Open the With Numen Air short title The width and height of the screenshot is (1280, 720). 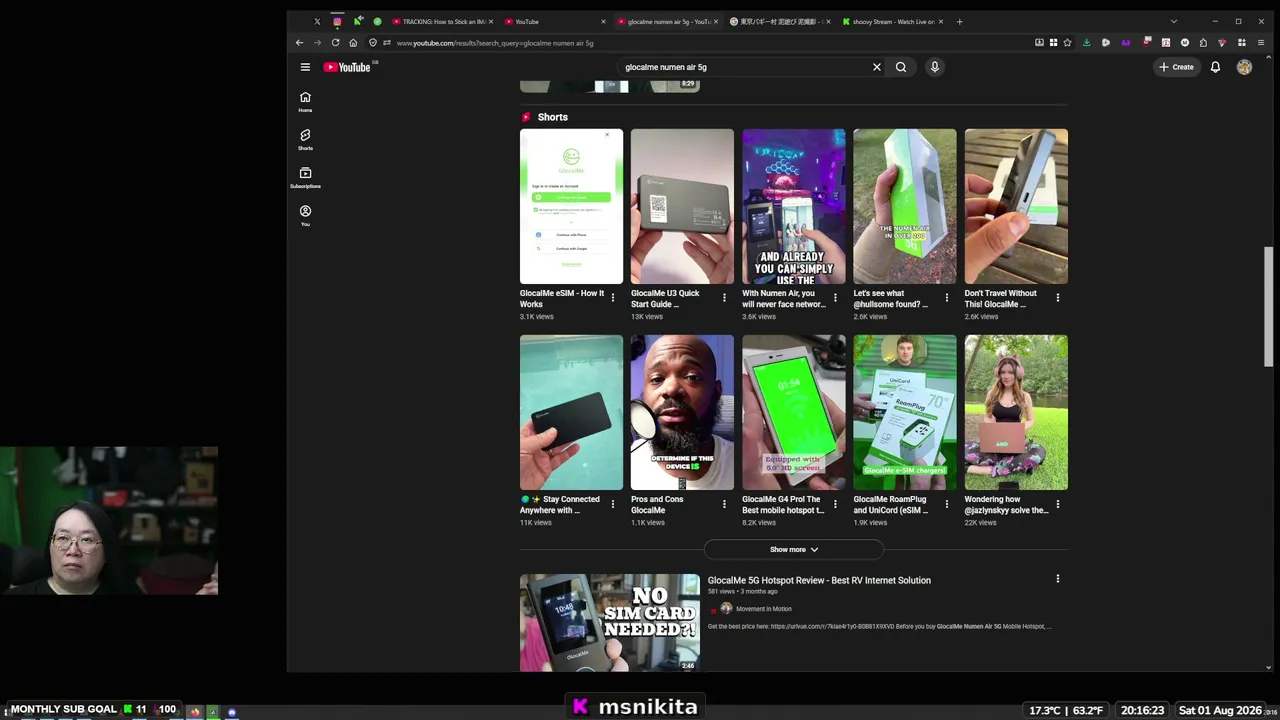tap(784, 298)
